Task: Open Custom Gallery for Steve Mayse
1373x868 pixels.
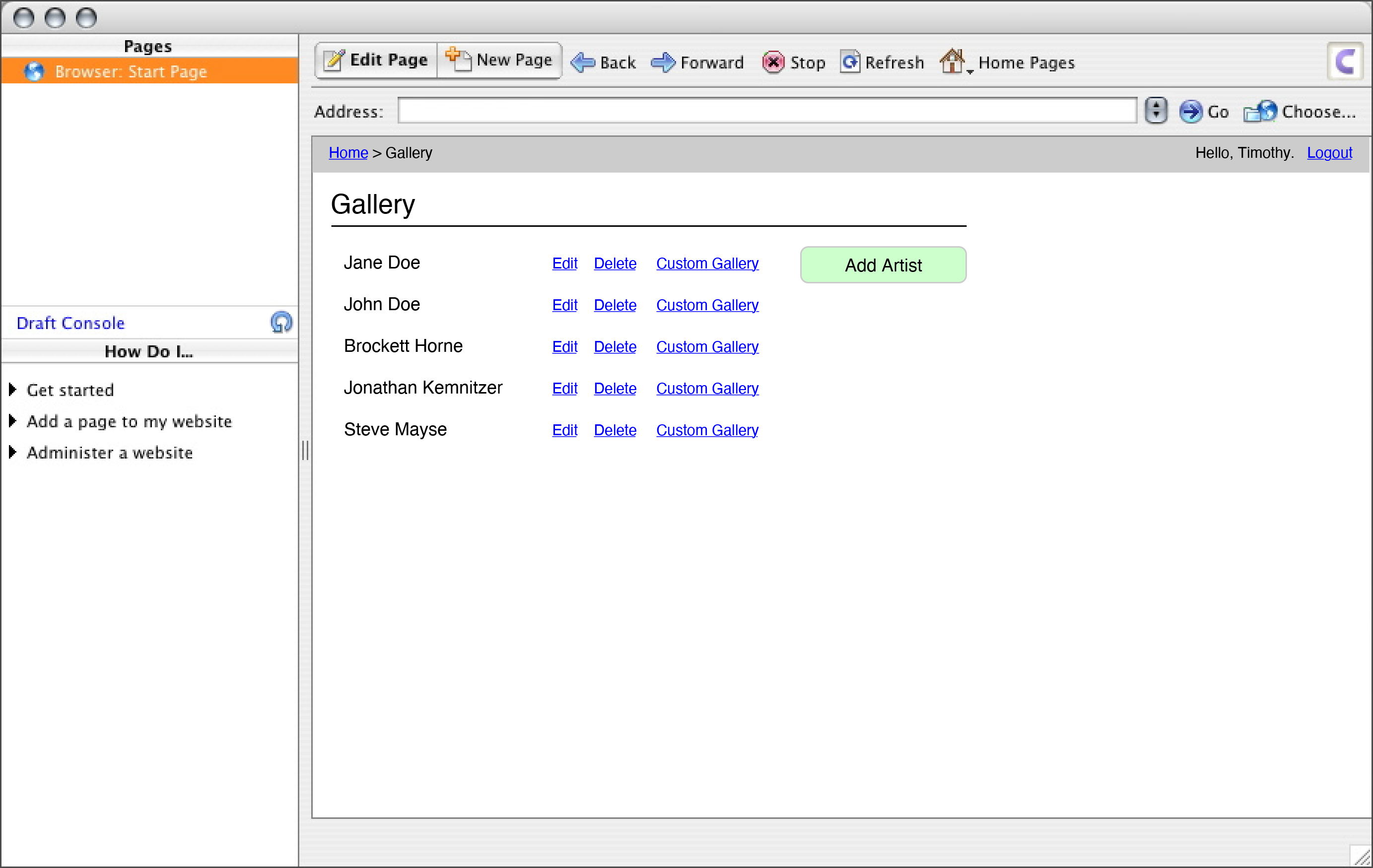Action: [707, 430]
